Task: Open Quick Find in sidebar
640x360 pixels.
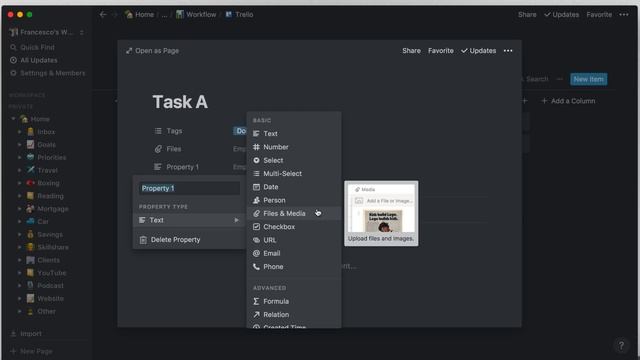Action: (33, 47)
